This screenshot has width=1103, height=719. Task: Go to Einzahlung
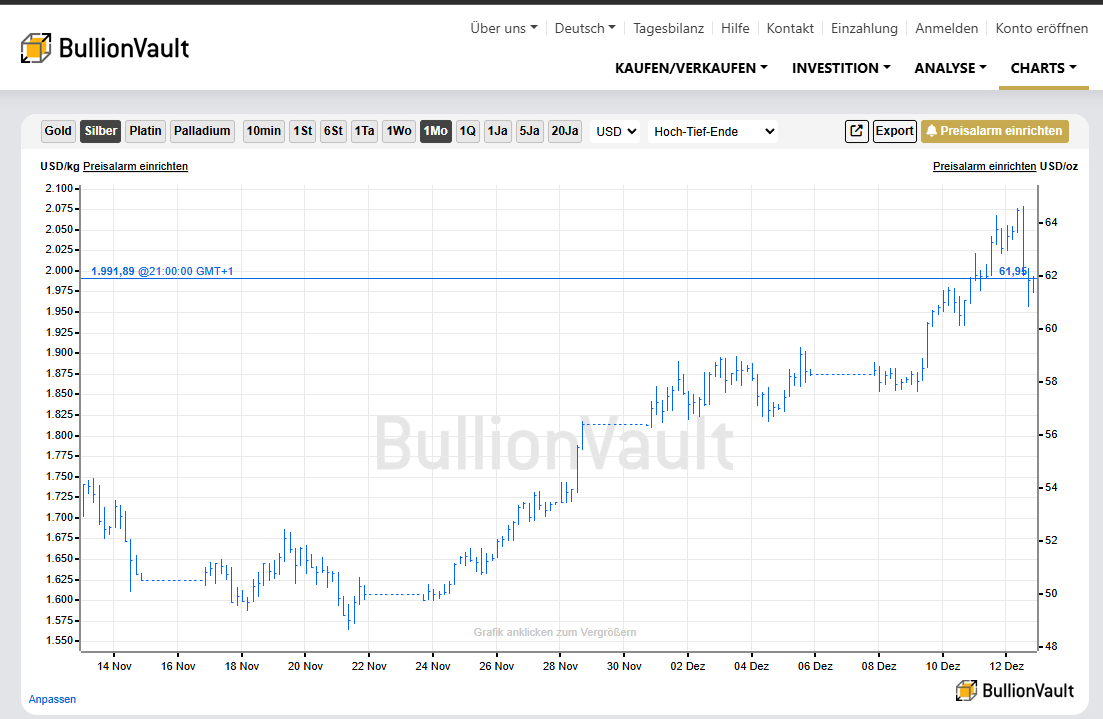pos(865,28)
